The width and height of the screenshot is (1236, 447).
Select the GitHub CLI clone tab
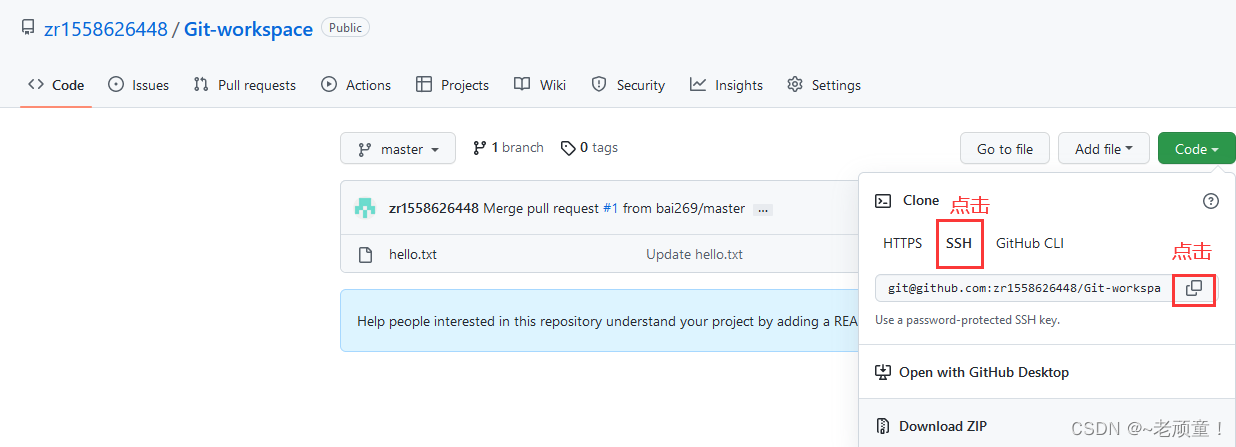click(1030, 243)
